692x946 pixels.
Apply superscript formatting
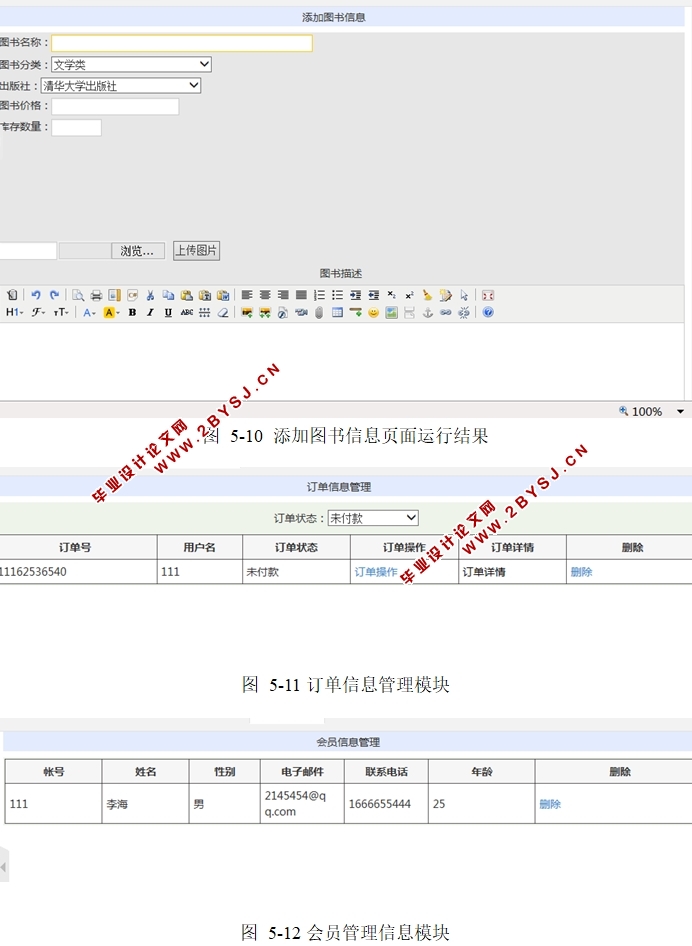(x=410, y=295)
